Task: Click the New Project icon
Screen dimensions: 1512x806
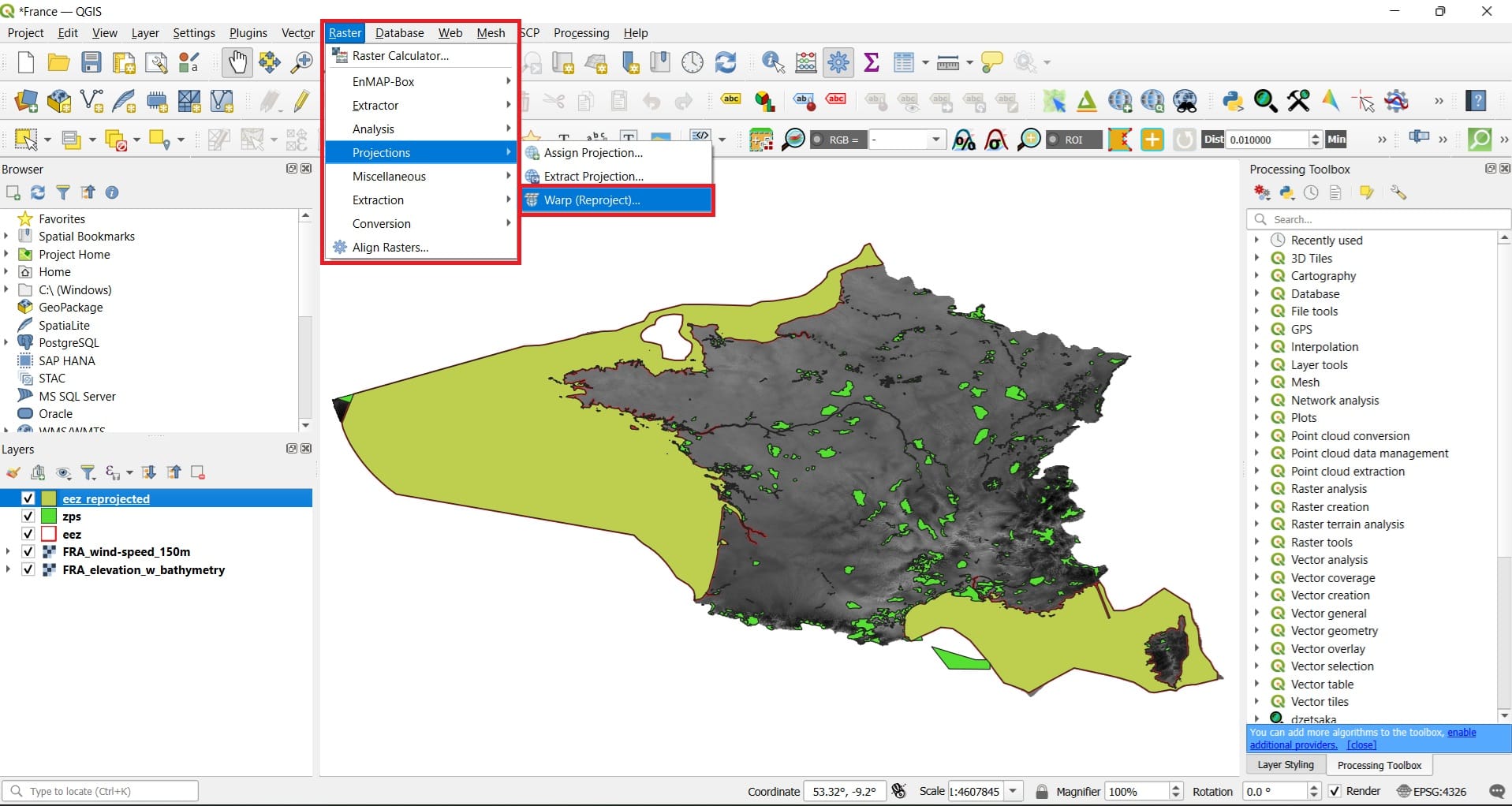Action: coord(25,62)
